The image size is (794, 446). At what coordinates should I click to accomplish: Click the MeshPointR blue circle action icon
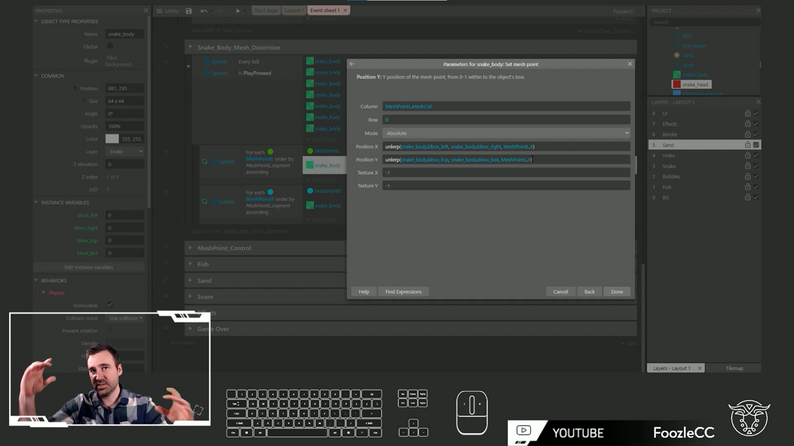pyautogui.click(x=310, y=191)
